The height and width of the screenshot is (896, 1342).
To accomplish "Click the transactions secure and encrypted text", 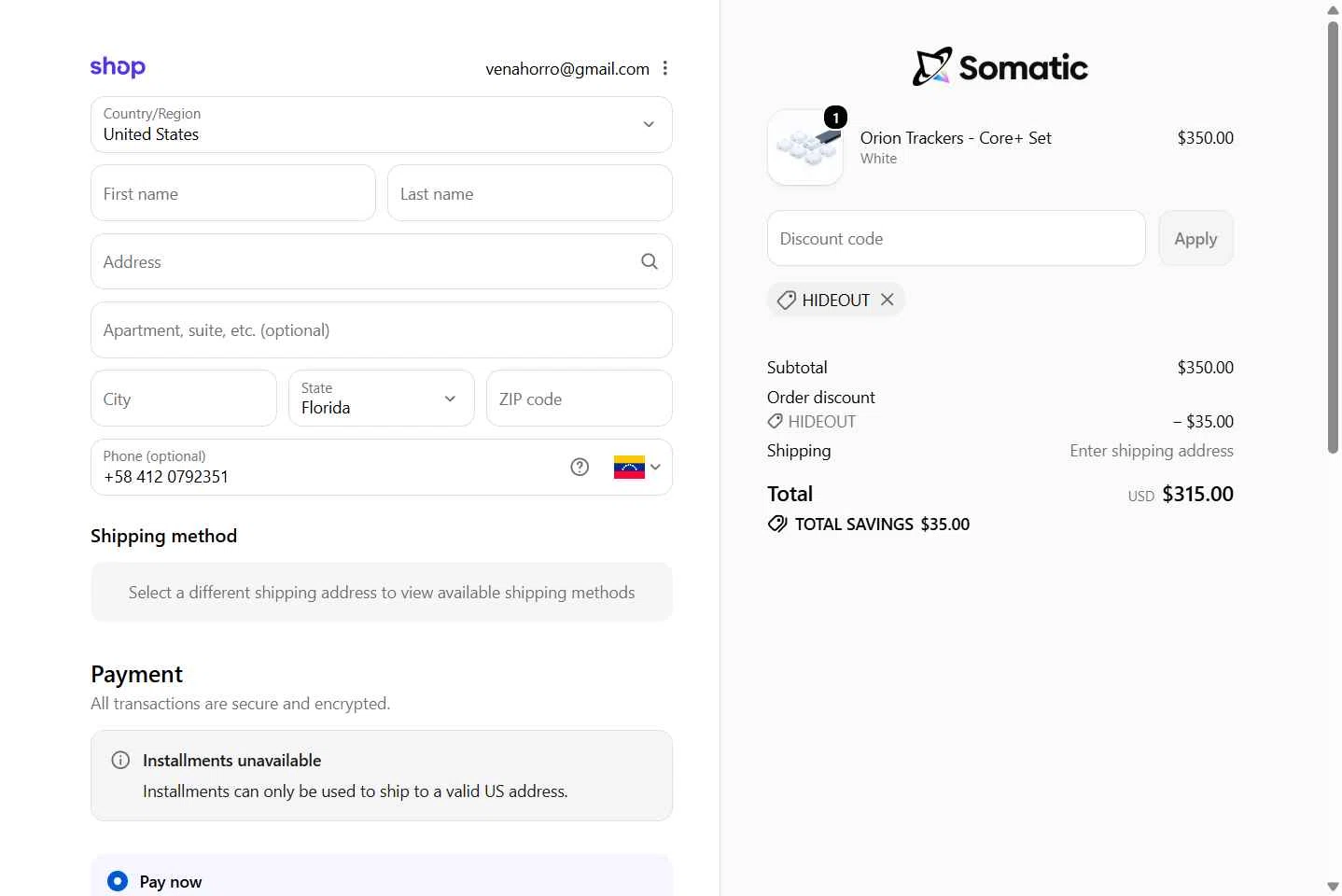I will coord(241,703).
